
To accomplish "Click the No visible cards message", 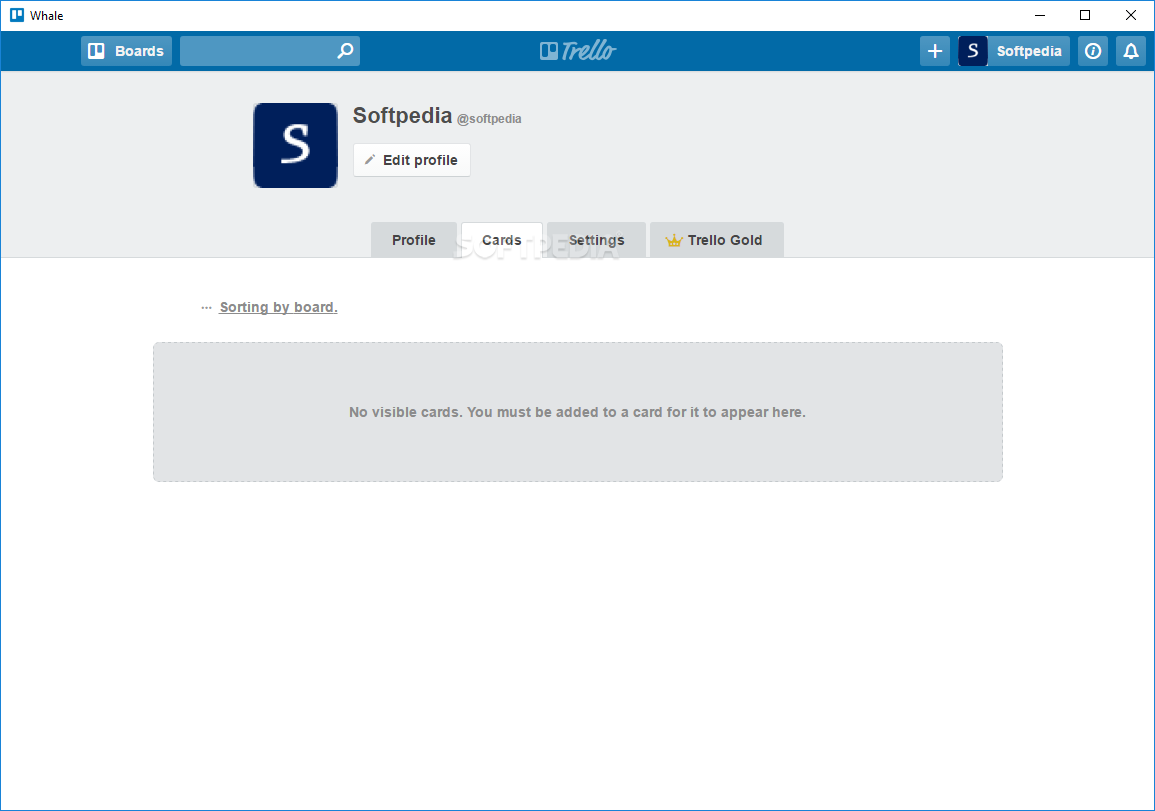I will coord(578,412).
